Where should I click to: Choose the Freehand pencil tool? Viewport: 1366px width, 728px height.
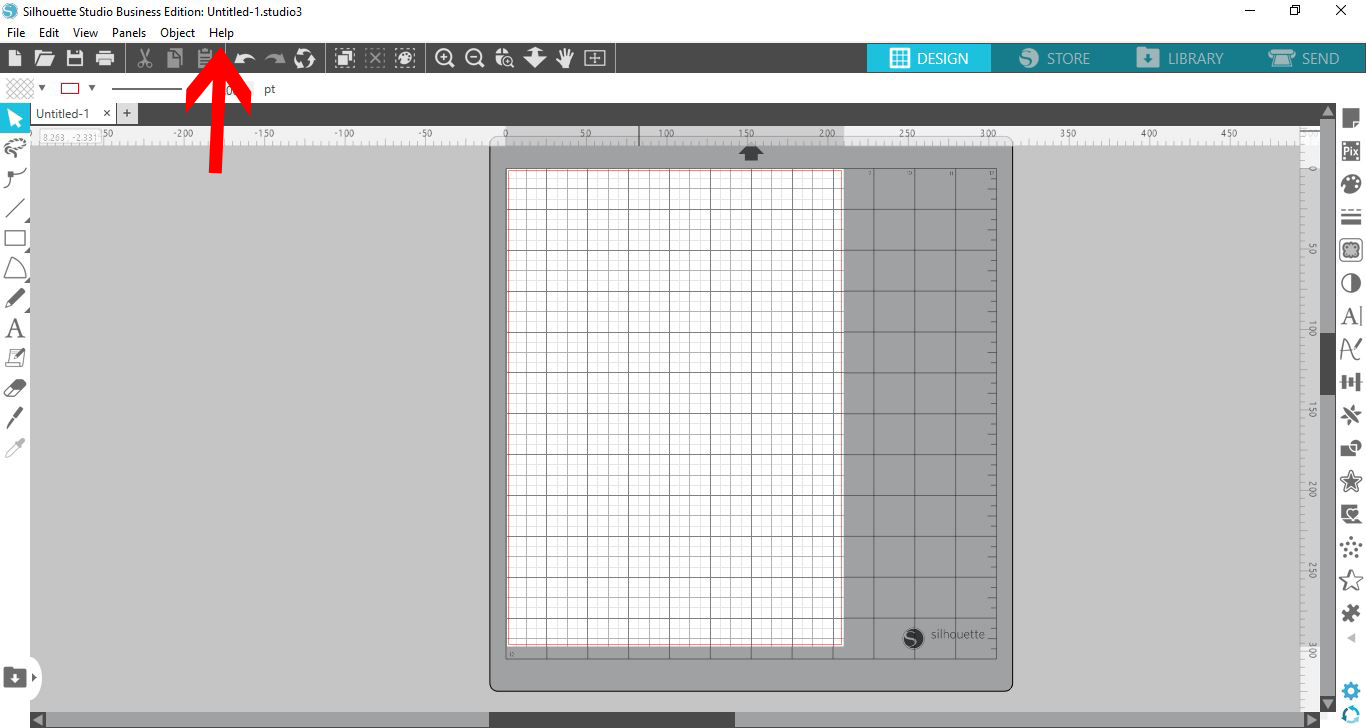tap(15, 298)
